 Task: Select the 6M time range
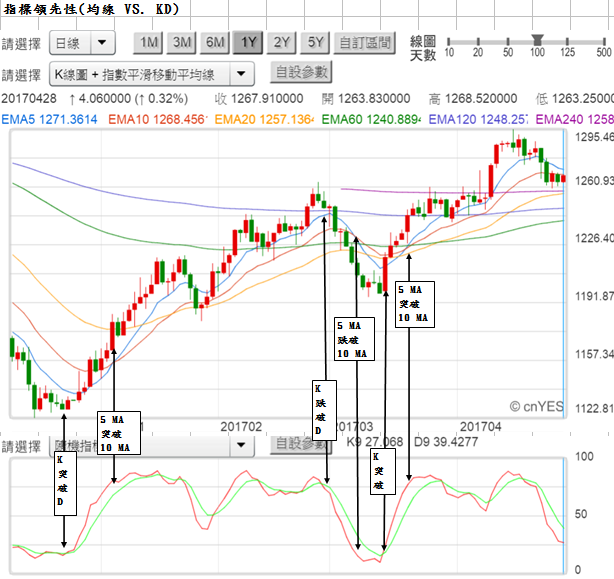point(215,42)
